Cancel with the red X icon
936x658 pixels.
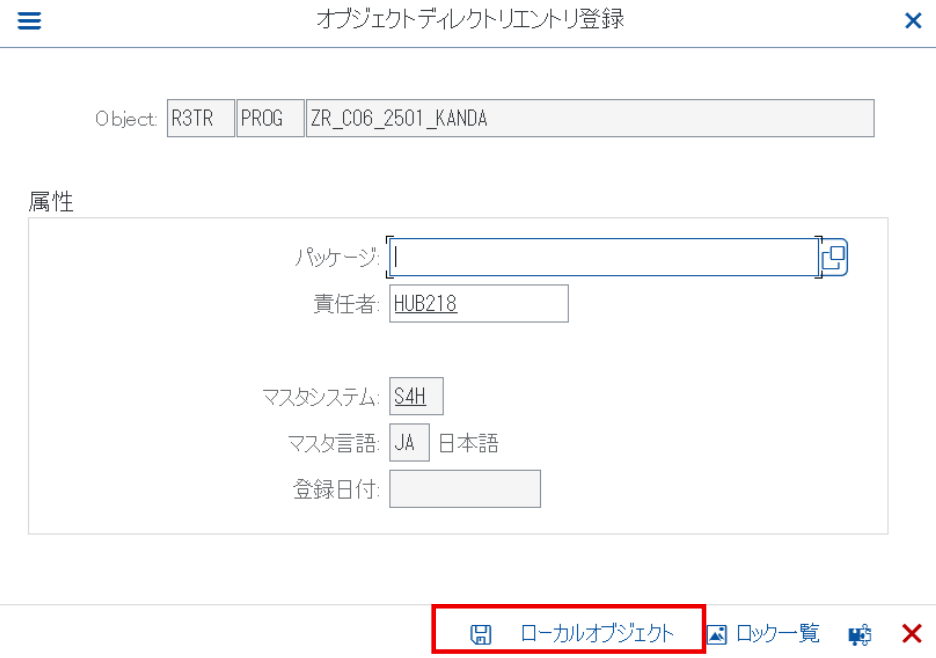point(912,634)
